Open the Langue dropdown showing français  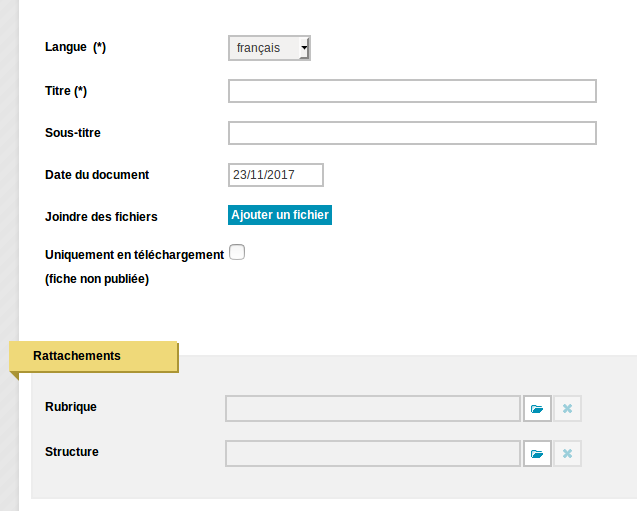(x=269, y=48)
